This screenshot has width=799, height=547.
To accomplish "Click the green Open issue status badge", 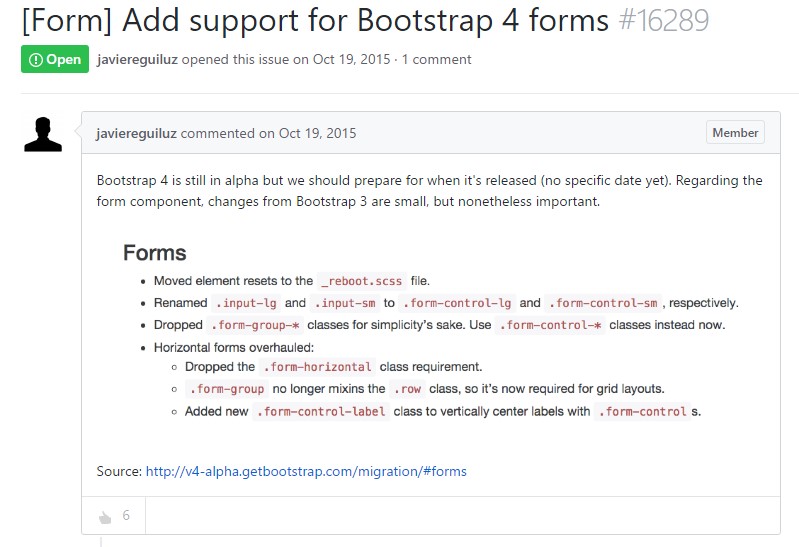I will click(x=55, y=59).
